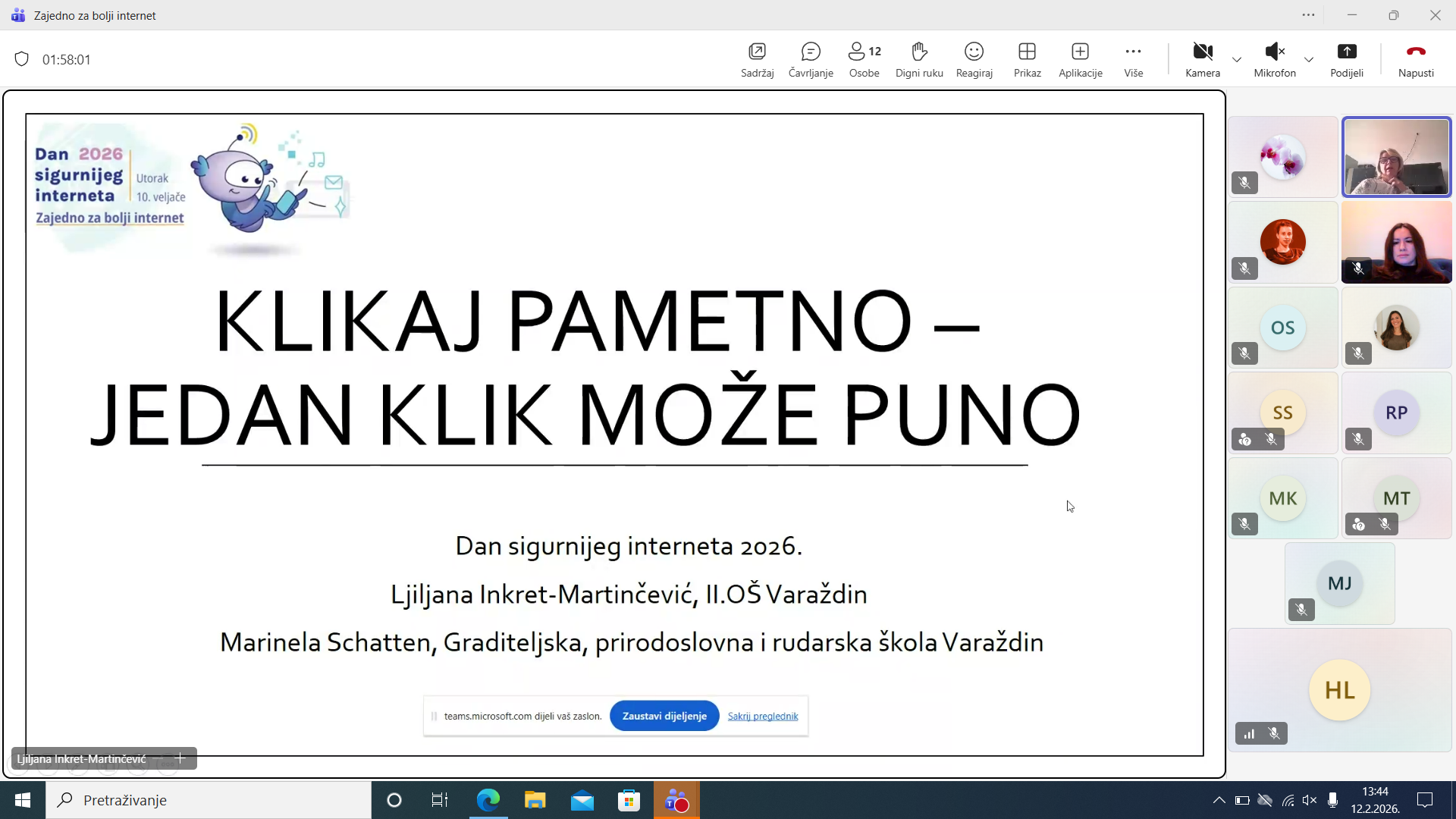Unmute the Mikrofon toggle

pos(1274,52)
